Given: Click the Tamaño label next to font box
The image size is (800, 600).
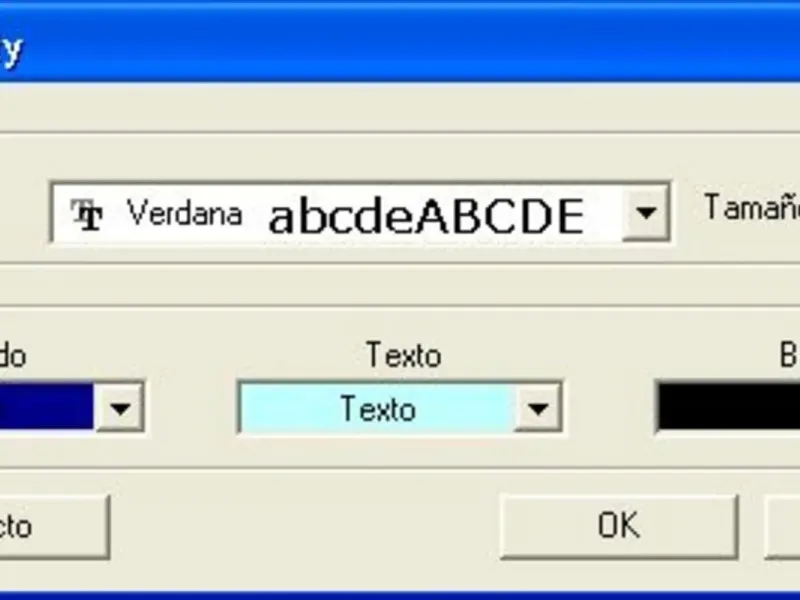Looking at the screenshot, I should pyautogui.click(x=752, y=208).
